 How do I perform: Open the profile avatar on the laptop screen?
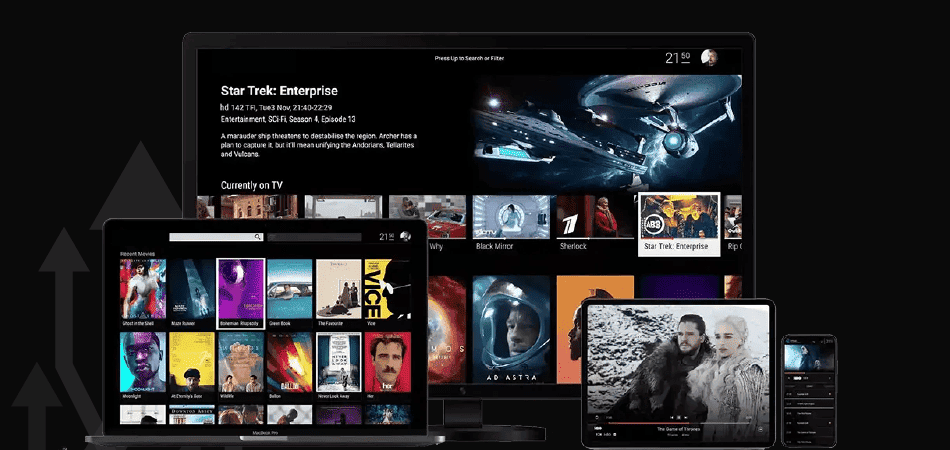click(405, 236)
